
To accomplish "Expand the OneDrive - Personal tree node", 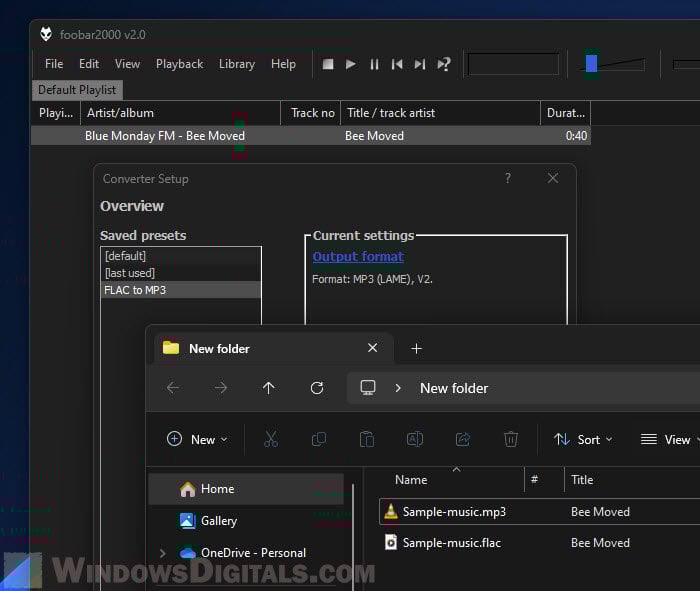I will click(x=163, y=553).
